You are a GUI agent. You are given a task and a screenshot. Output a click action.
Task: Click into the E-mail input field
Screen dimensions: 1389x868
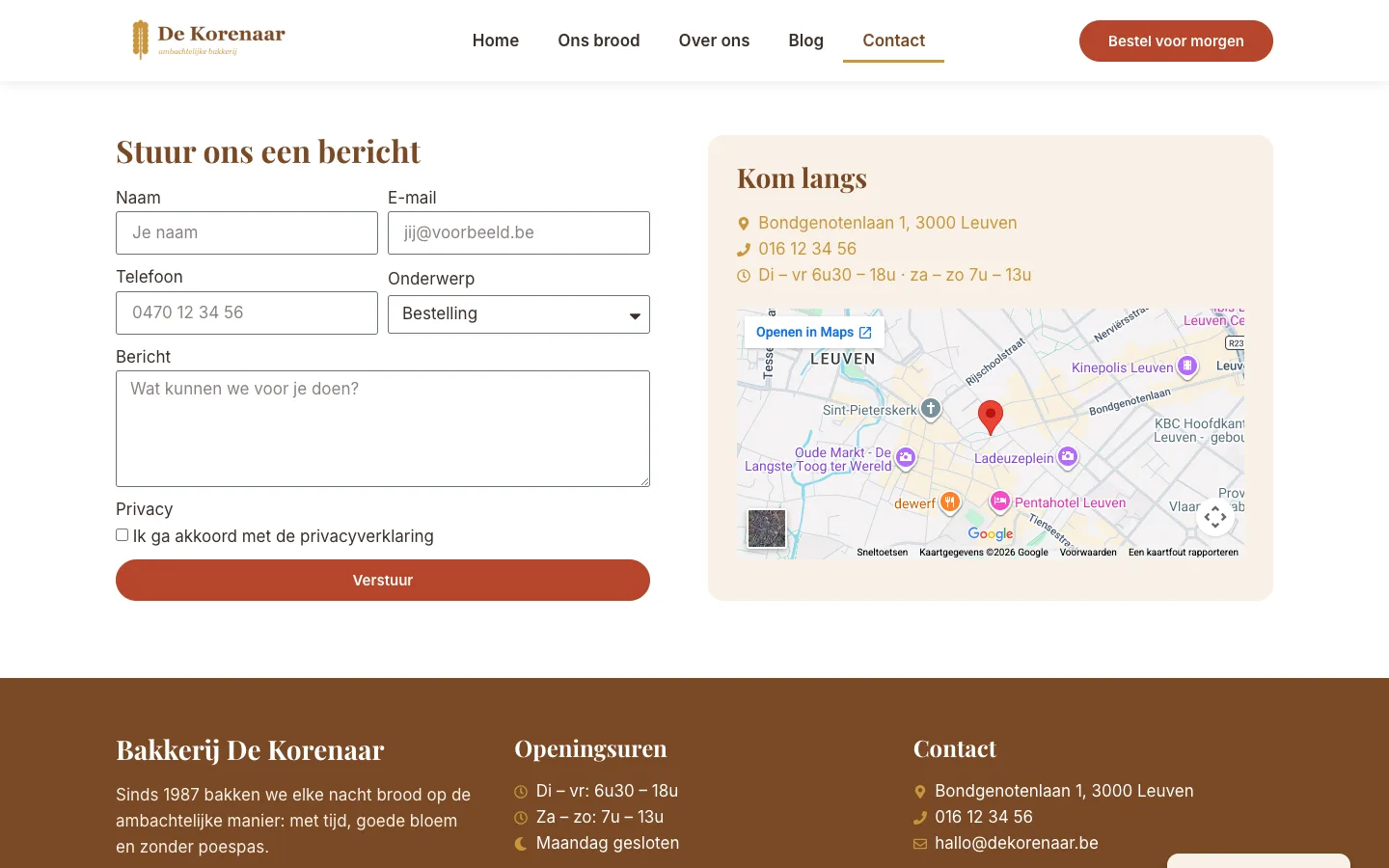(x=519, y=232)
